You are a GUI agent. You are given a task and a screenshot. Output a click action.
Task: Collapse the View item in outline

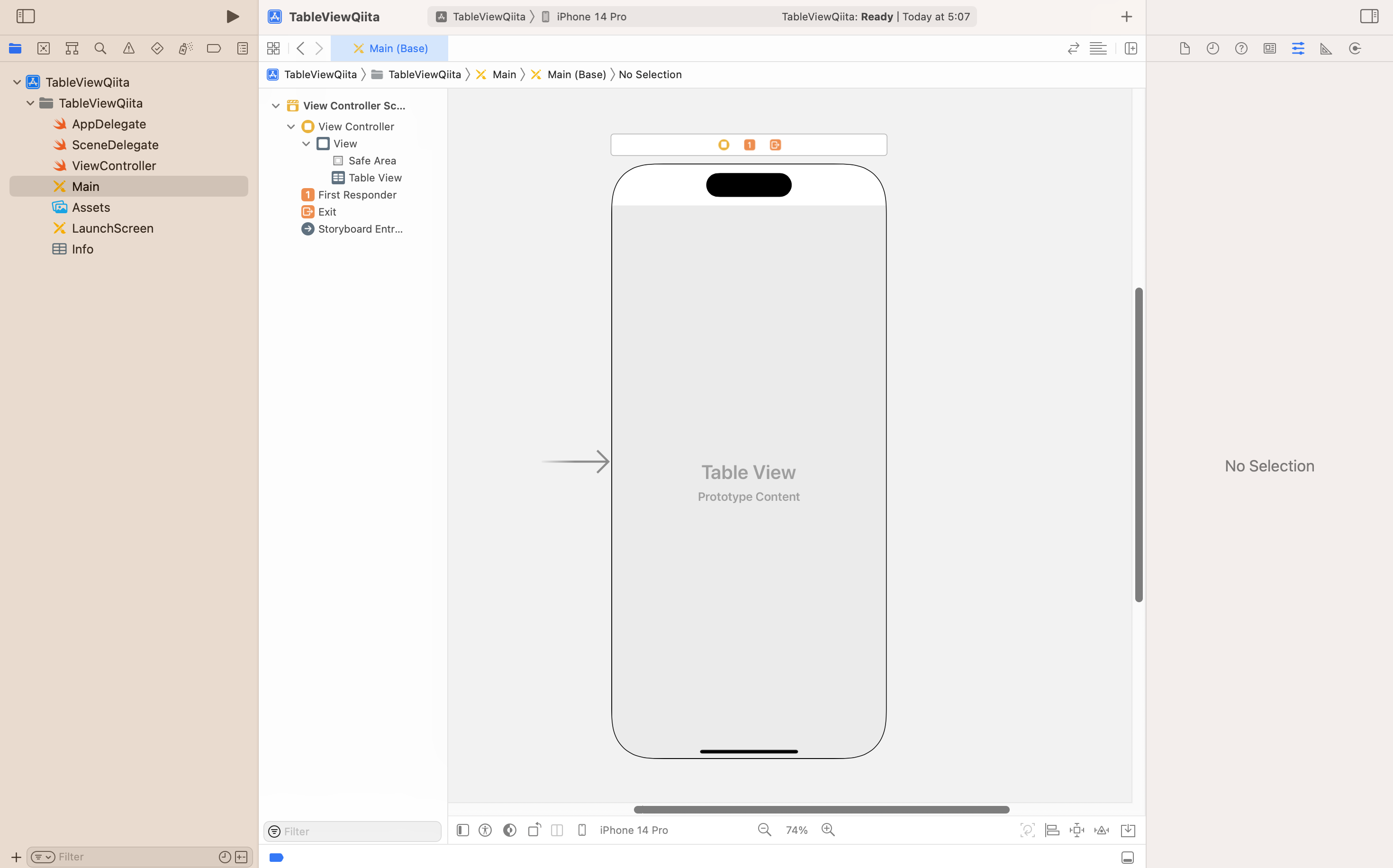pyautogui.click(x=306, y=144)
